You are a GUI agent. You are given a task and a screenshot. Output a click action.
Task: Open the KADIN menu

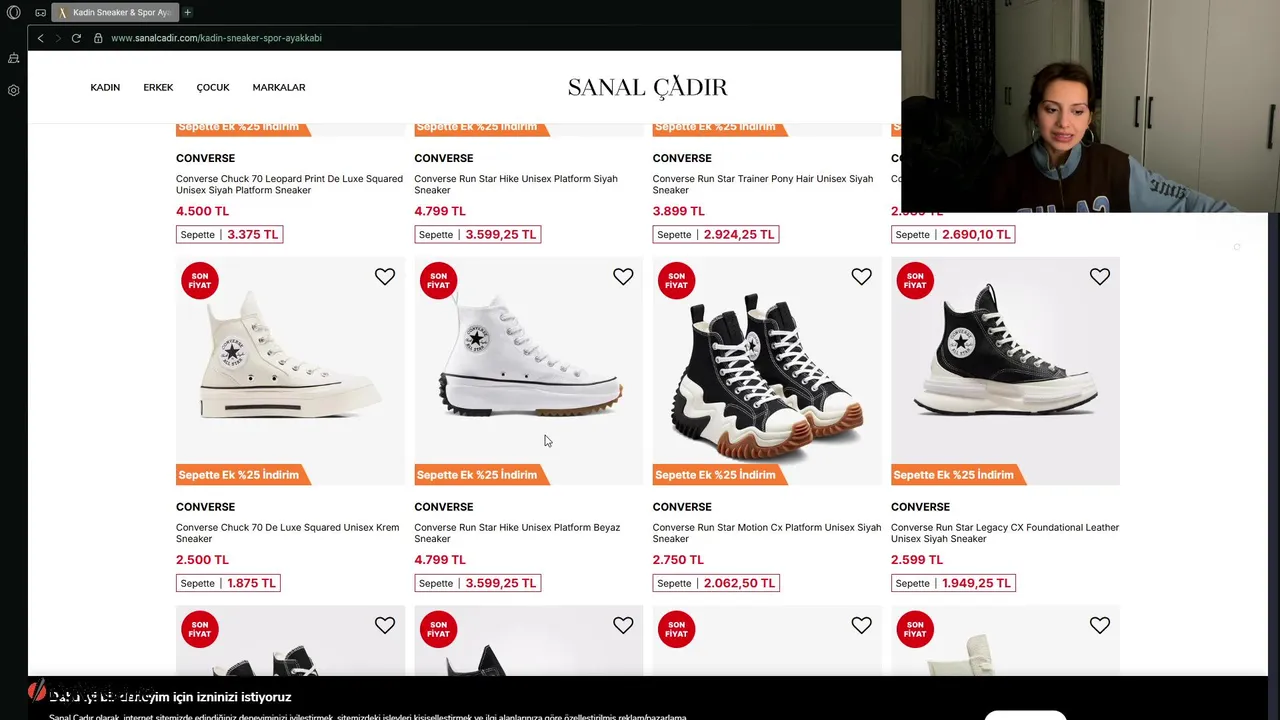[x=105, y=88]
